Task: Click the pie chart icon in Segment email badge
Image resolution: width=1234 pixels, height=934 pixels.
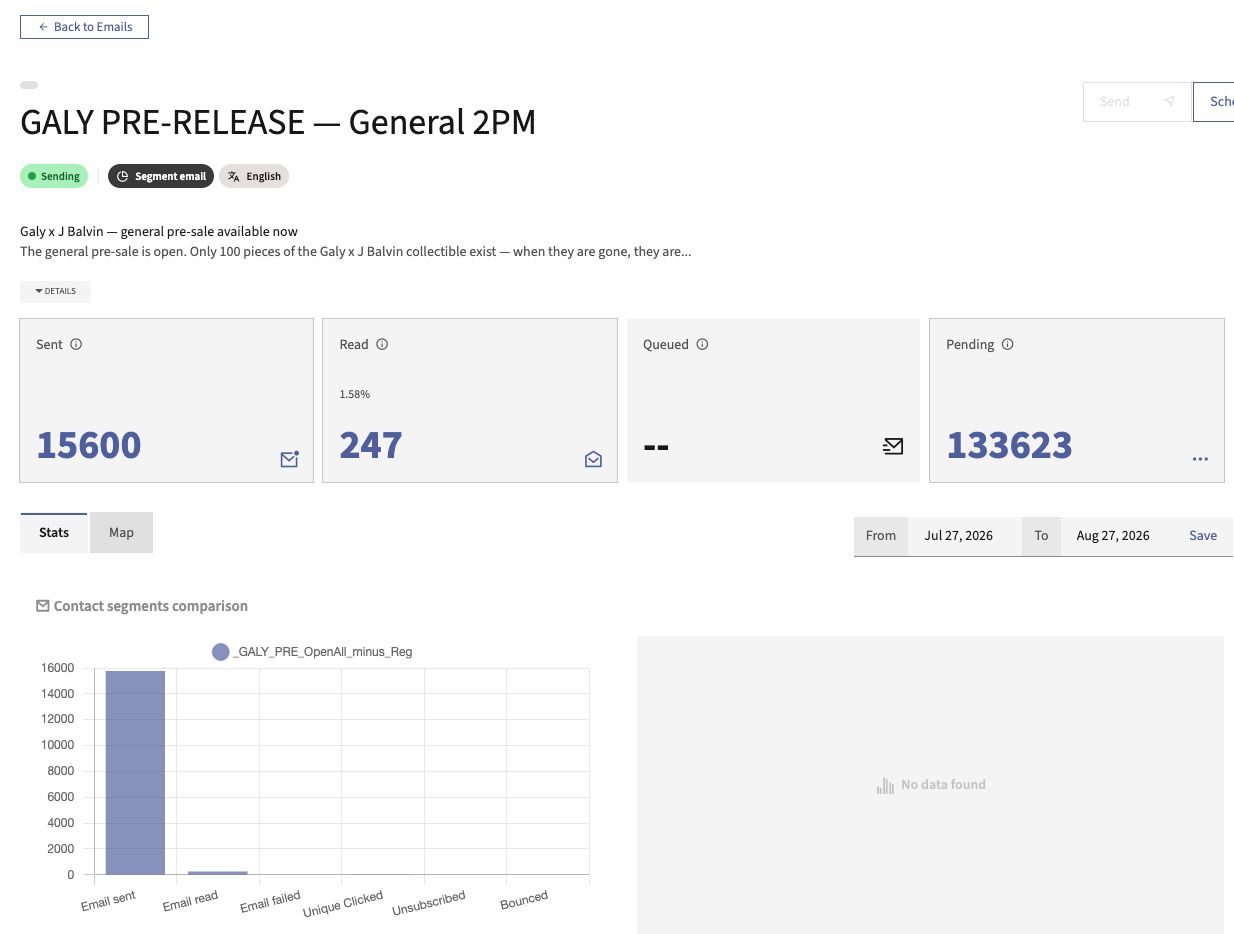Action: point(123,176)
